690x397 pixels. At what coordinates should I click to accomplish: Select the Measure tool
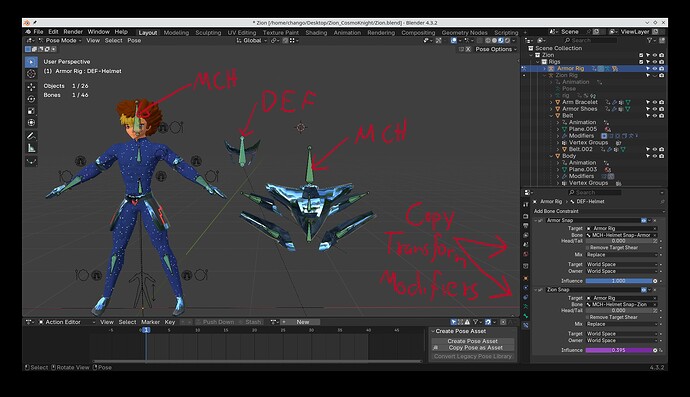pyautogui.click(x=31, y=148)
